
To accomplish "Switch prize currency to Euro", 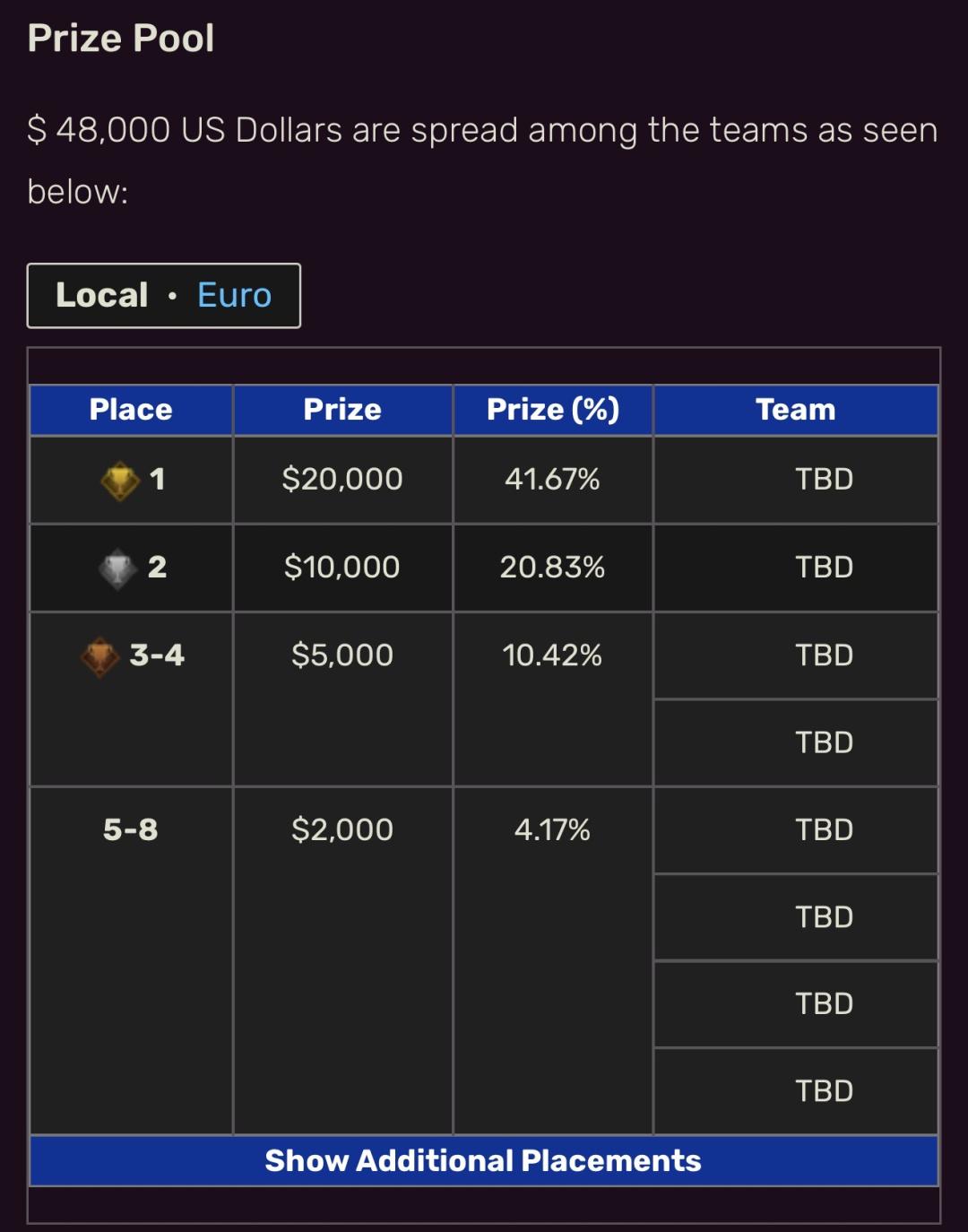I will pos(234,295).
